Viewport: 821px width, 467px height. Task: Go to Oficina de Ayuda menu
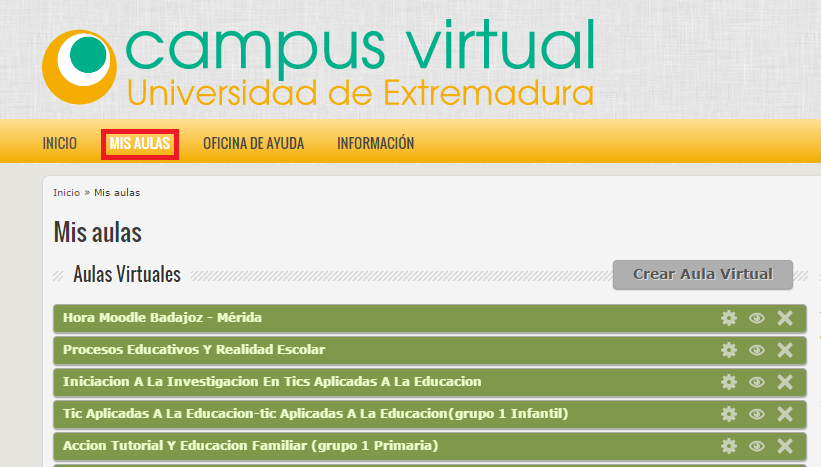point(253,144)
